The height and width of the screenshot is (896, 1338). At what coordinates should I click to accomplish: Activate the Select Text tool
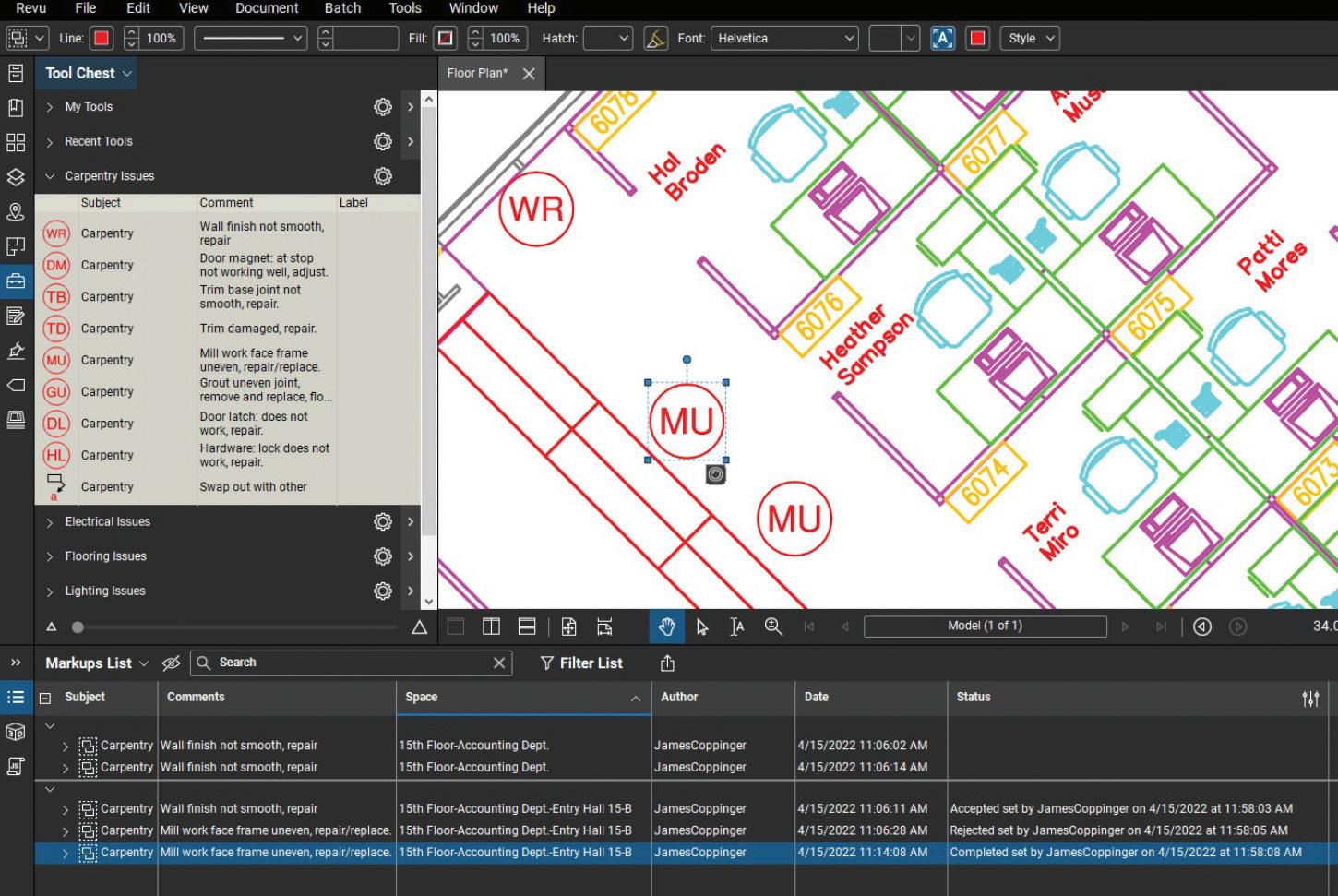(x=736, y=627)
